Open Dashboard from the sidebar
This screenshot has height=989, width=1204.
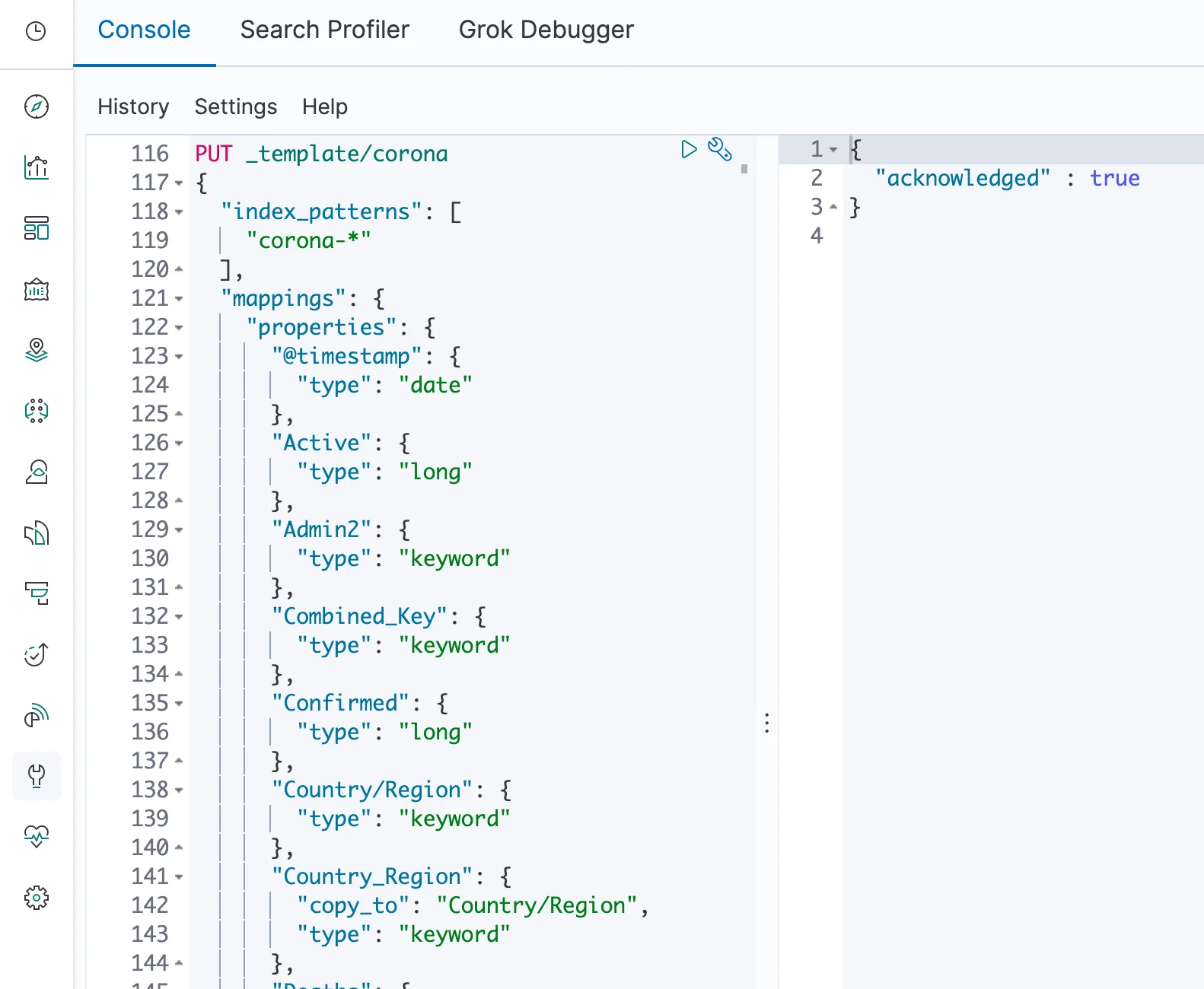tap(37, 228)
